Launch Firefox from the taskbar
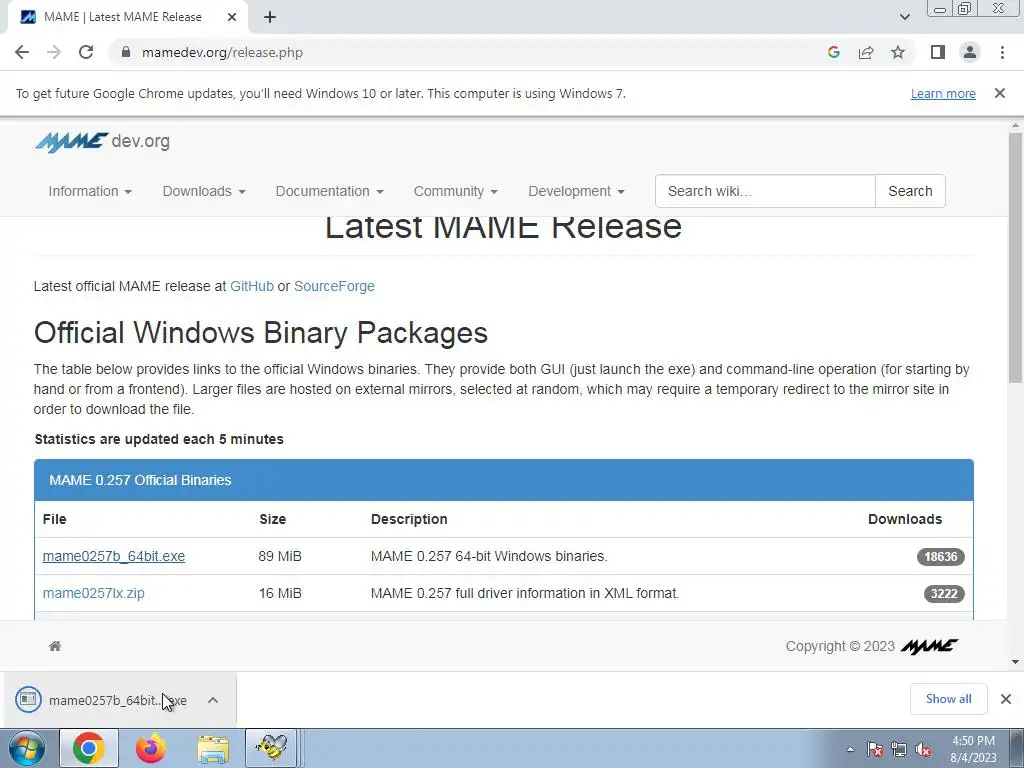Viewport: 1024px width, 768px height. tap(150, 748)
